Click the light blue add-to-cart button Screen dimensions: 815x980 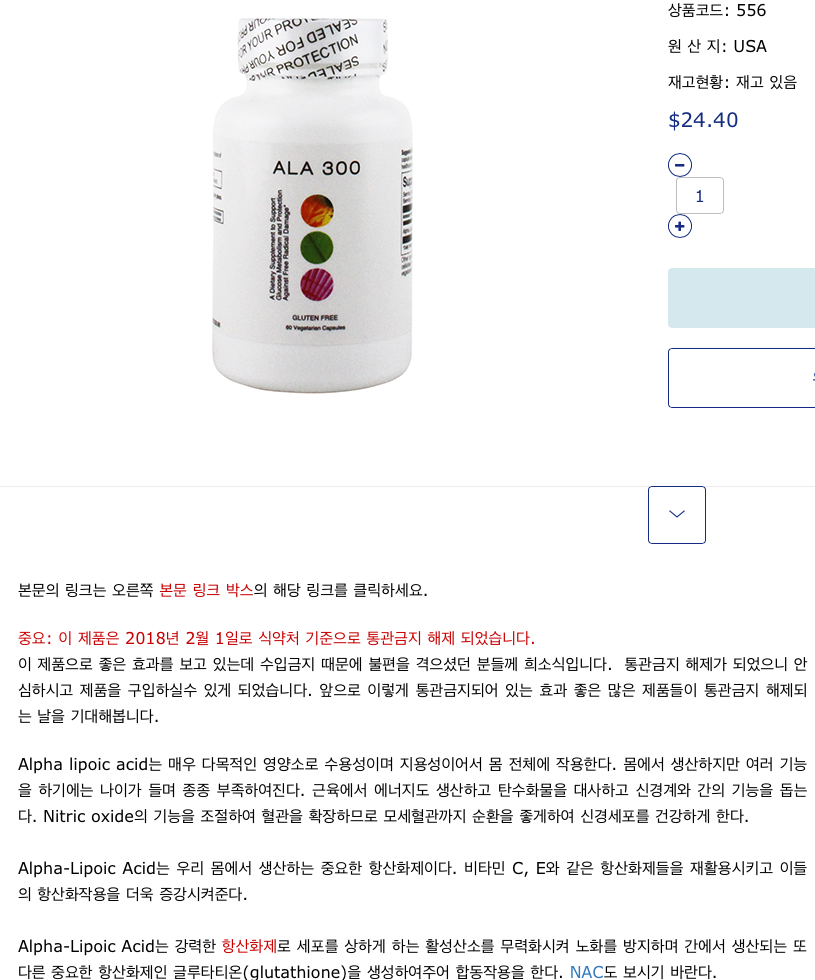point(741,298)
